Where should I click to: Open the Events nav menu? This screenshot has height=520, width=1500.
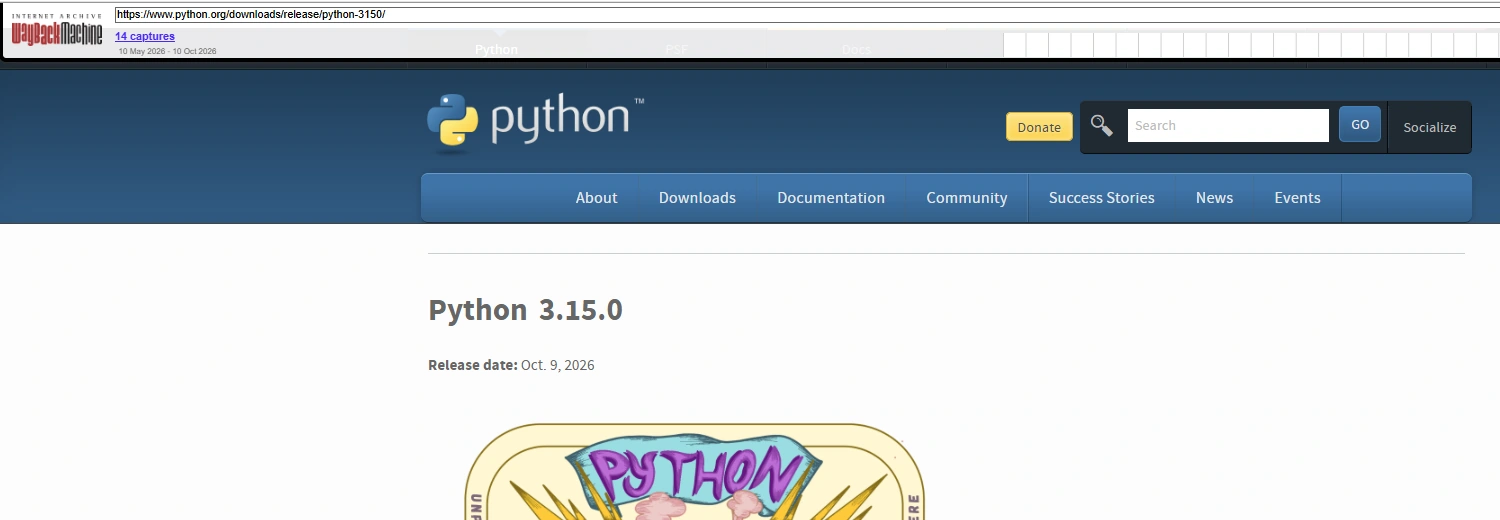[1297, 198]
